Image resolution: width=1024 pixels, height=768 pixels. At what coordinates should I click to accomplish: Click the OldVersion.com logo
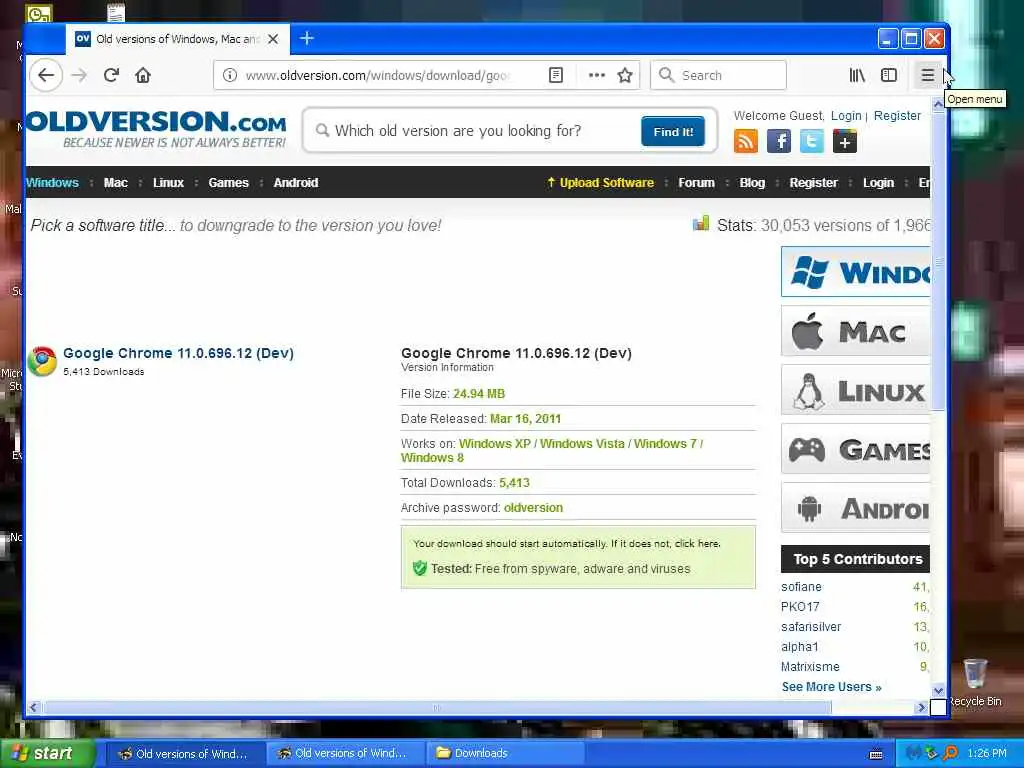click(x=157, y=128)
